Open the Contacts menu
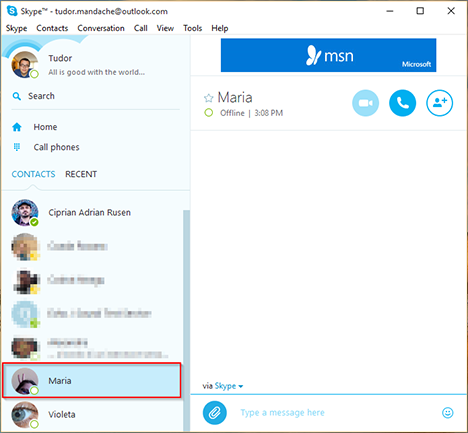Screen dimensions: 468x433 [x=52, y=28]
